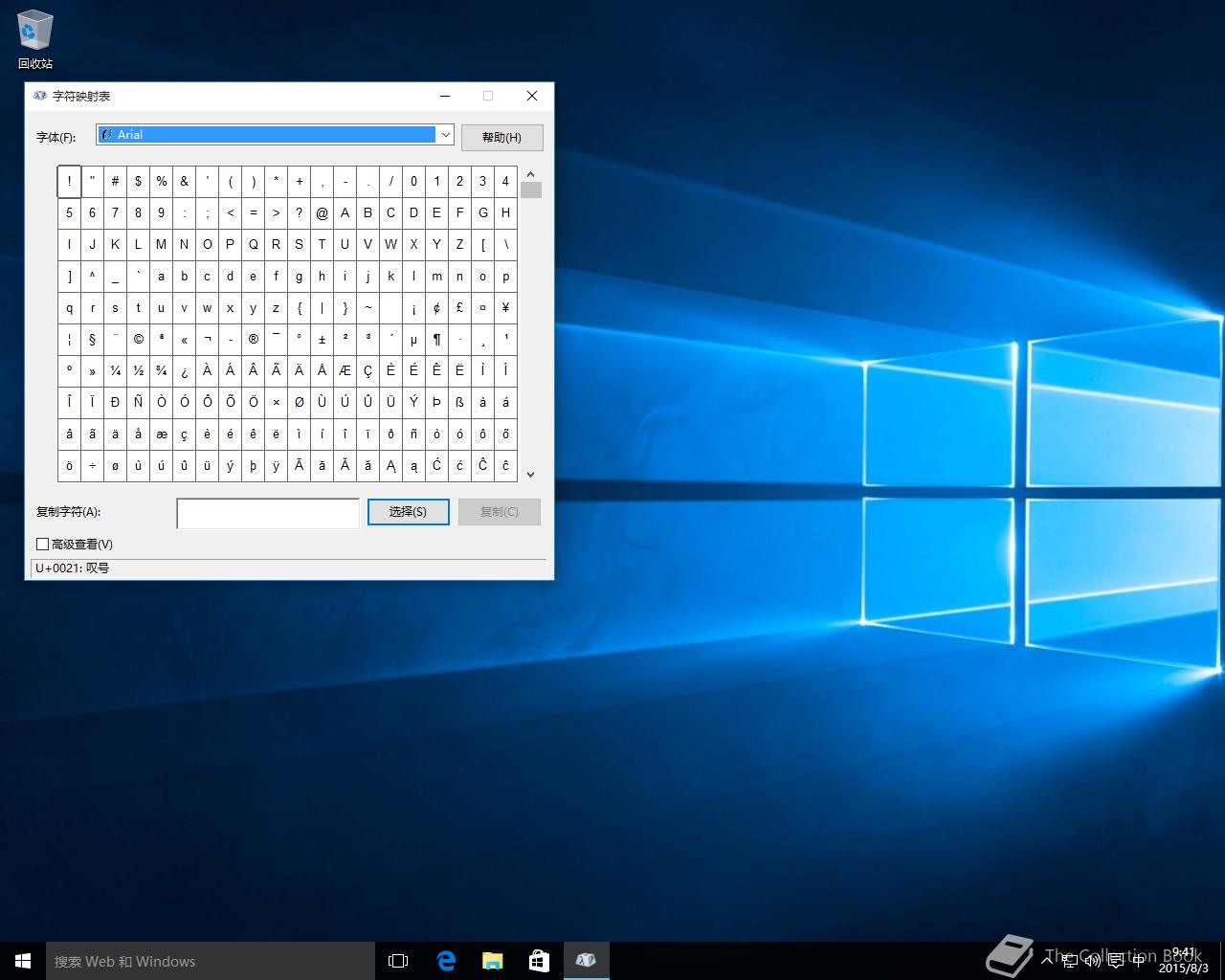Image resolution: width=1225 pixels, height=980 pixels.
Task: Select the backslash character cell
Action: point(505,244)
